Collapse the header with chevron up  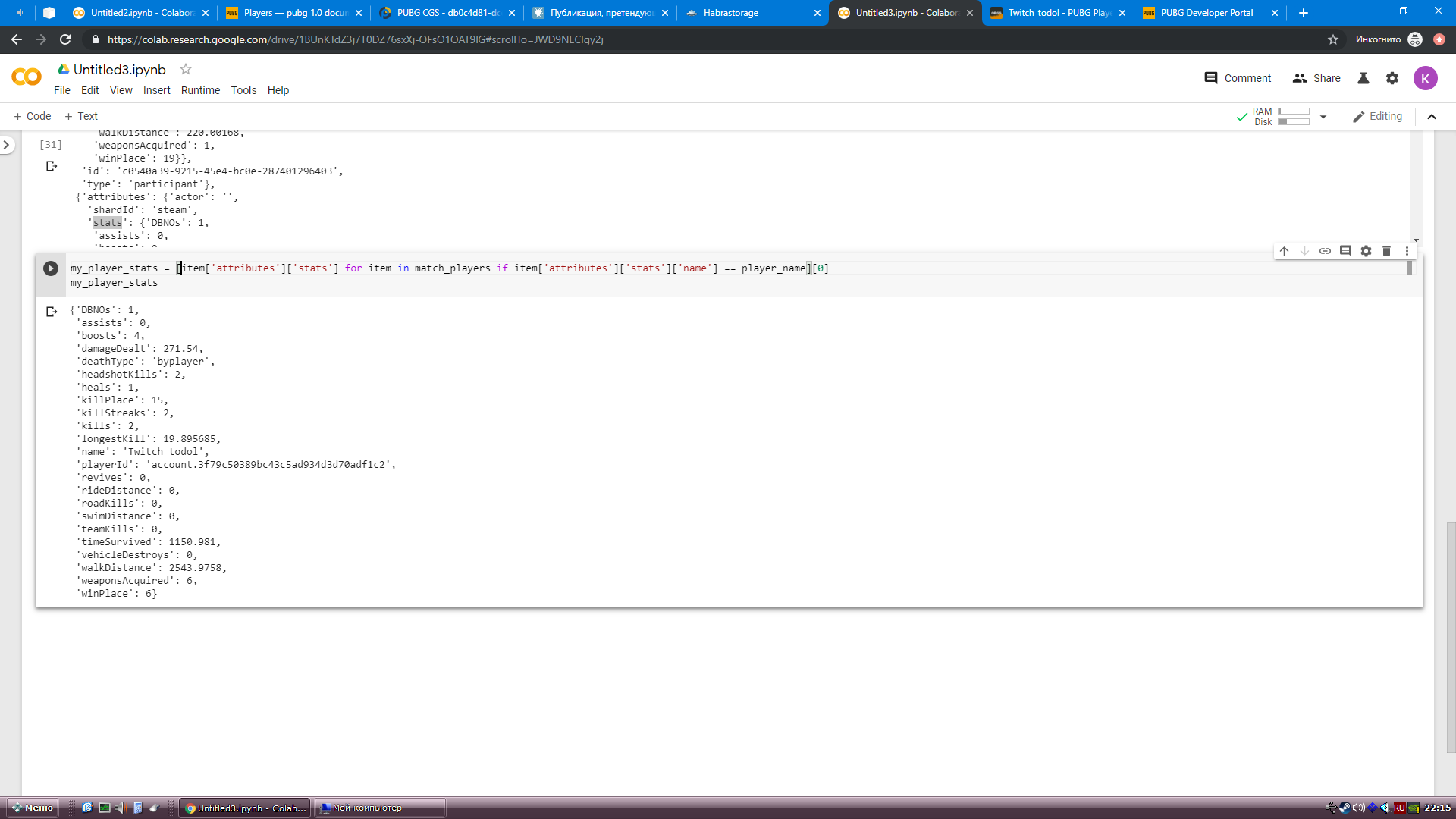click(1432, 117)
